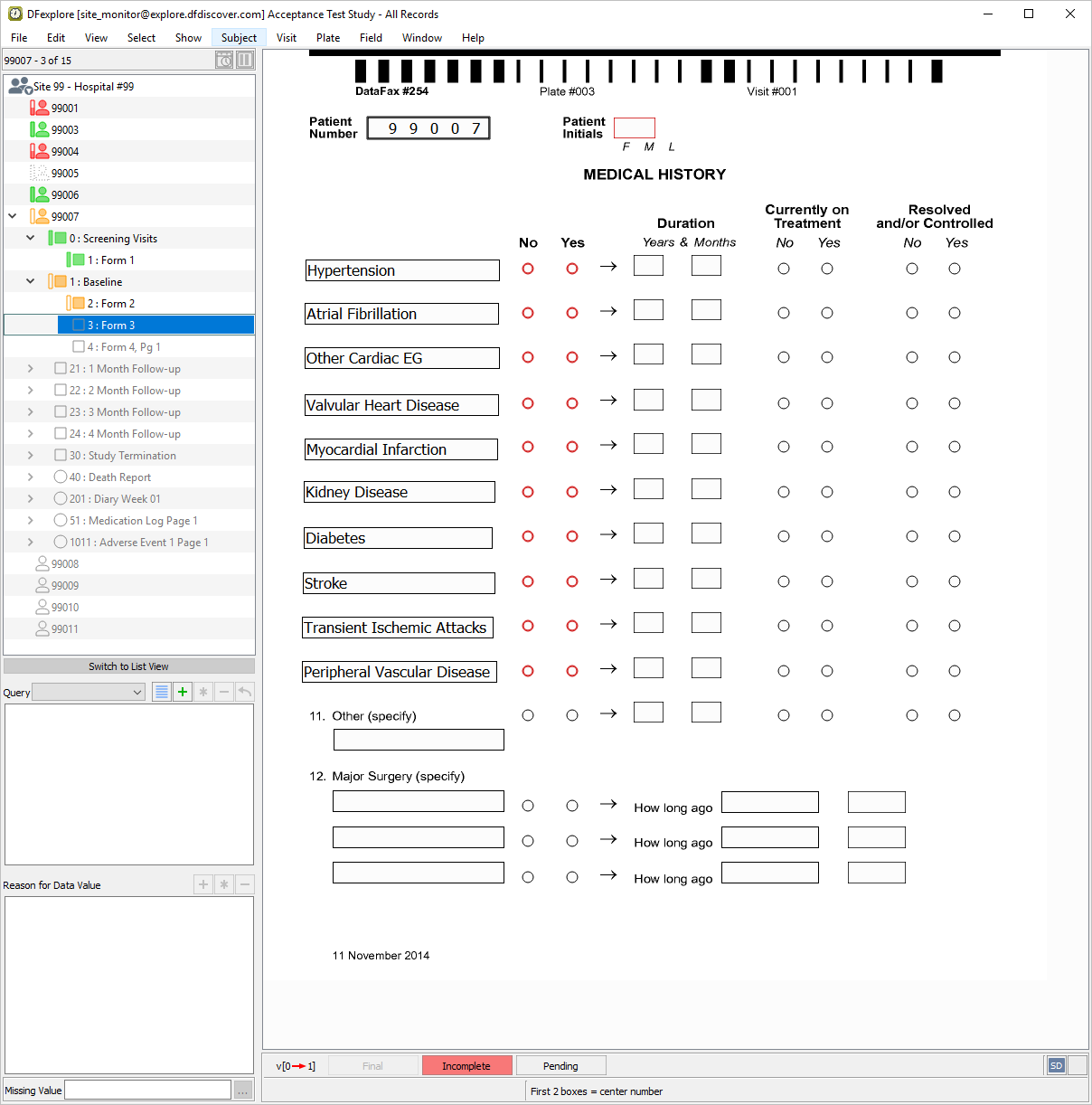The image size is (1092, 1105).
Task: Mark Stroke as currently on treatment Yes
Action: [x=827, y=581]
